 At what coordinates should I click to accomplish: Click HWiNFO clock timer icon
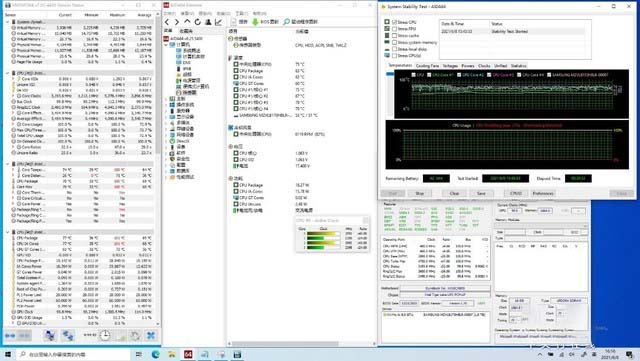tap(105, 336)
